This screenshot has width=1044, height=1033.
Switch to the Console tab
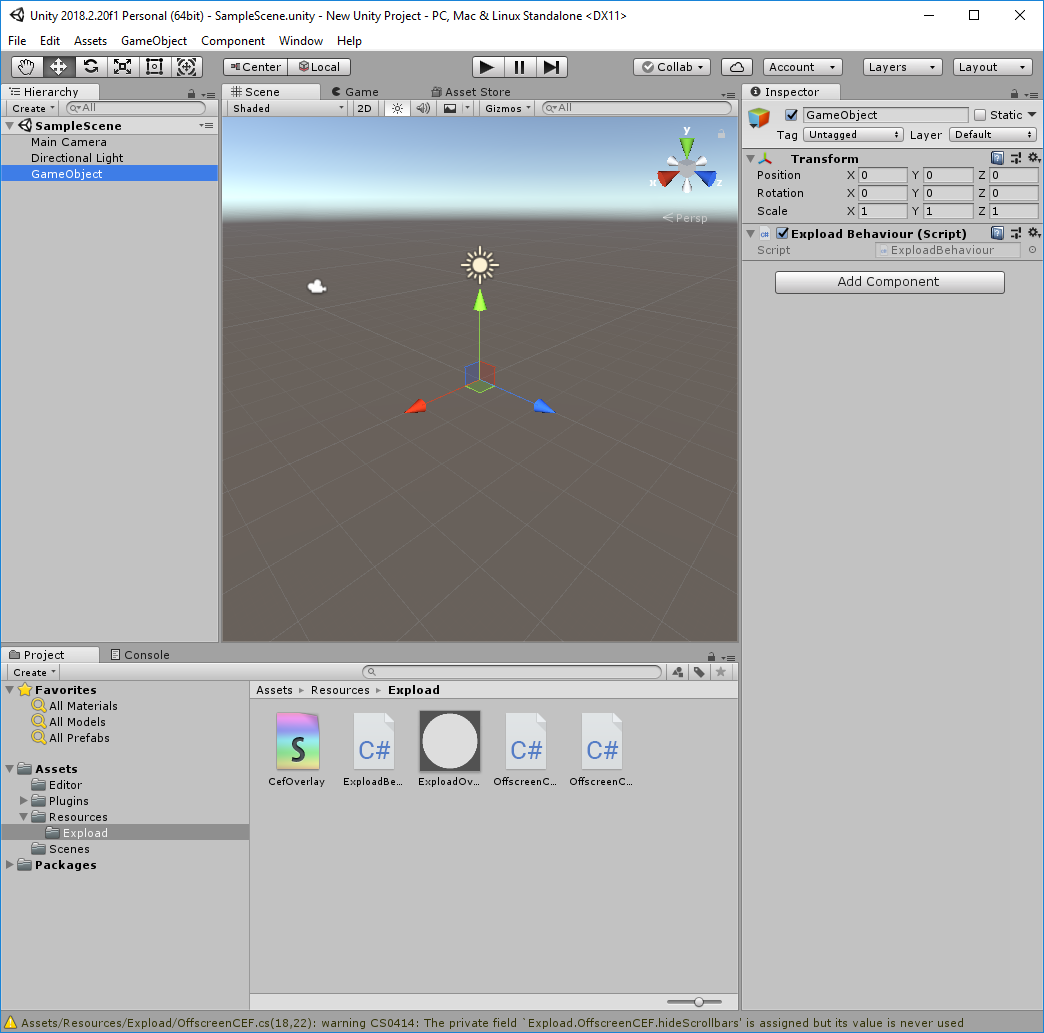tap(140, 655)
